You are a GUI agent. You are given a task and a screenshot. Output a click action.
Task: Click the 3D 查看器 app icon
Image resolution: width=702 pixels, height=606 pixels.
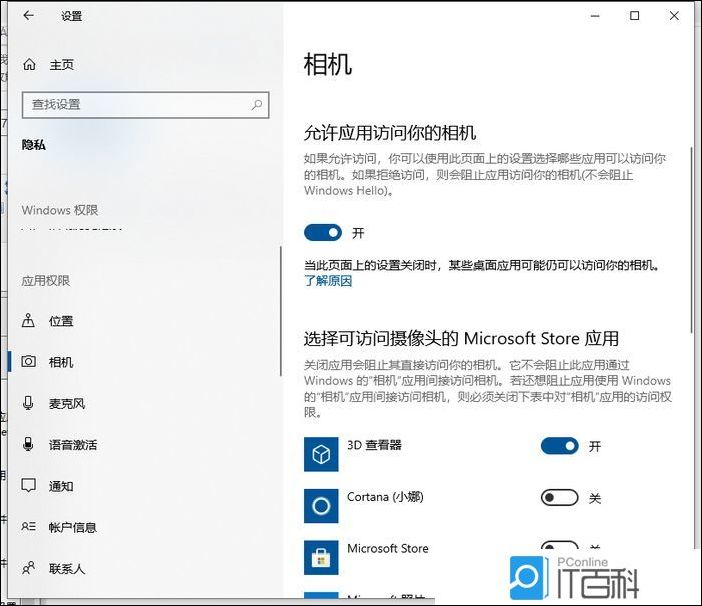pos(321,454)
